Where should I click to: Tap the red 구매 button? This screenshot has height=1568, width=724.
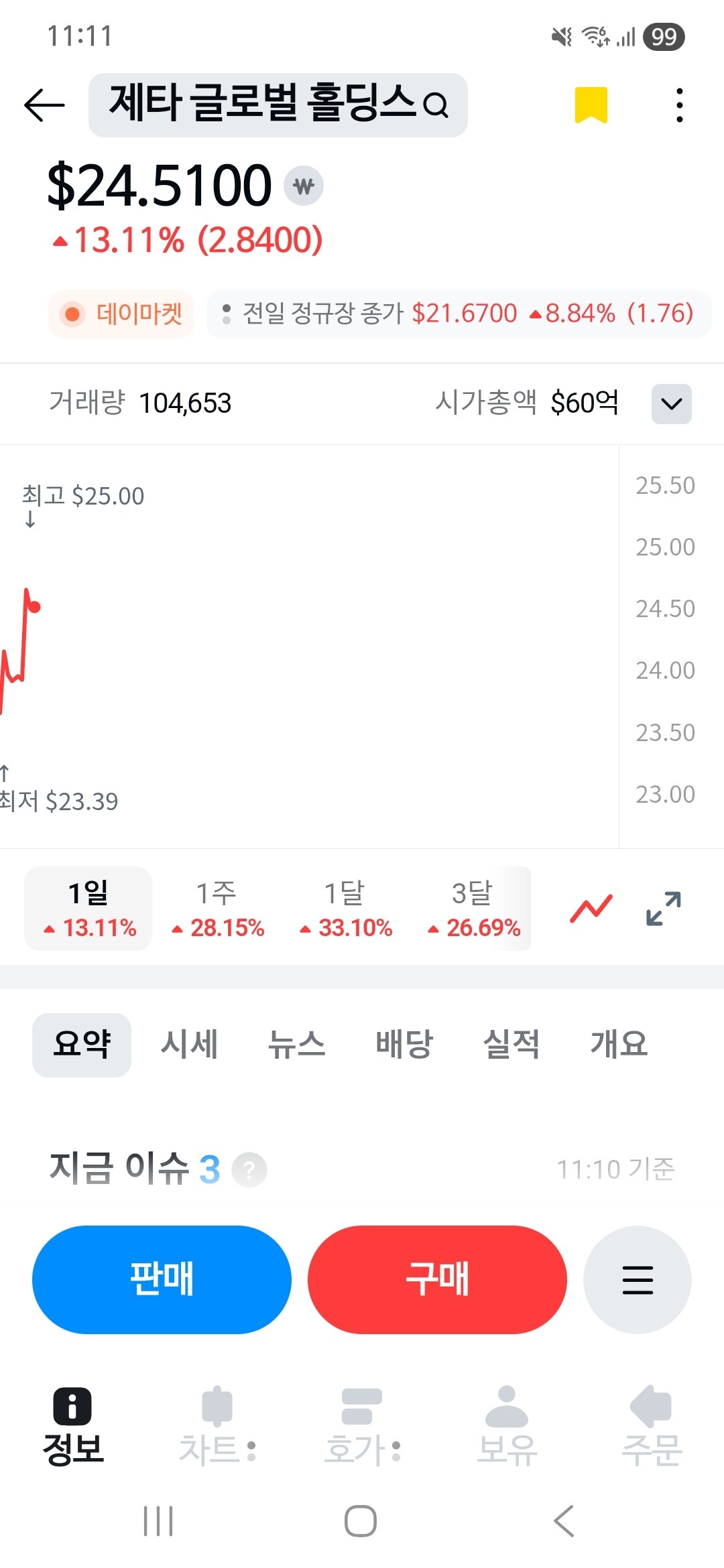tap(437, 1280)
